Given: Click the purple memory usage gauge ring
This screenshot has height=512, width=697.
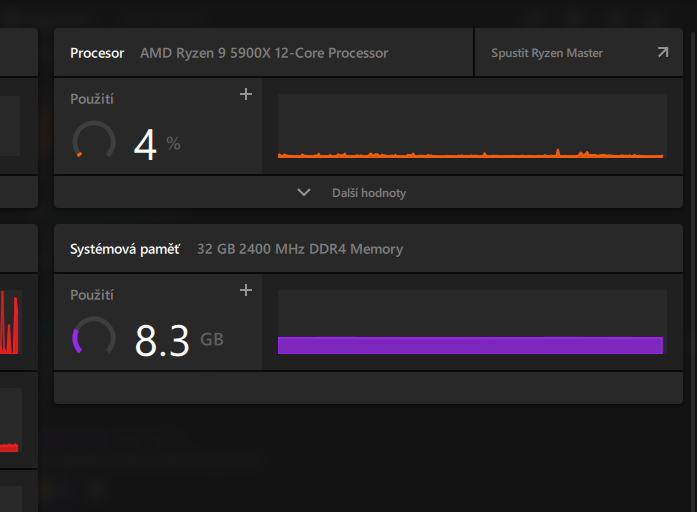Looking at the screenshot, I should pyautogui.click(x=94, y=338).
